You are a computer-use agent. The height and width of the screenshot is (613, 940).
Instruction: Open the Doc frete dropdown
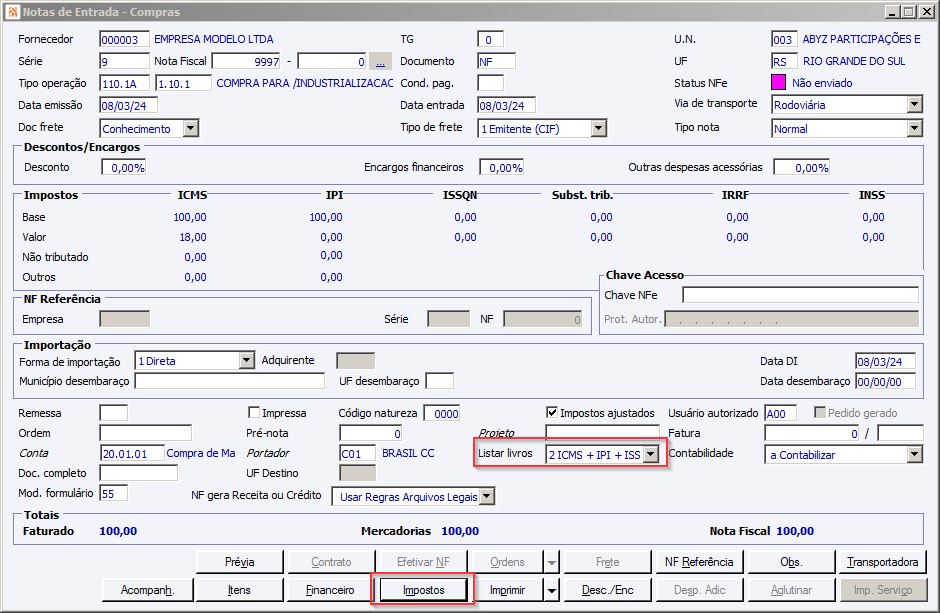(191, 128)
